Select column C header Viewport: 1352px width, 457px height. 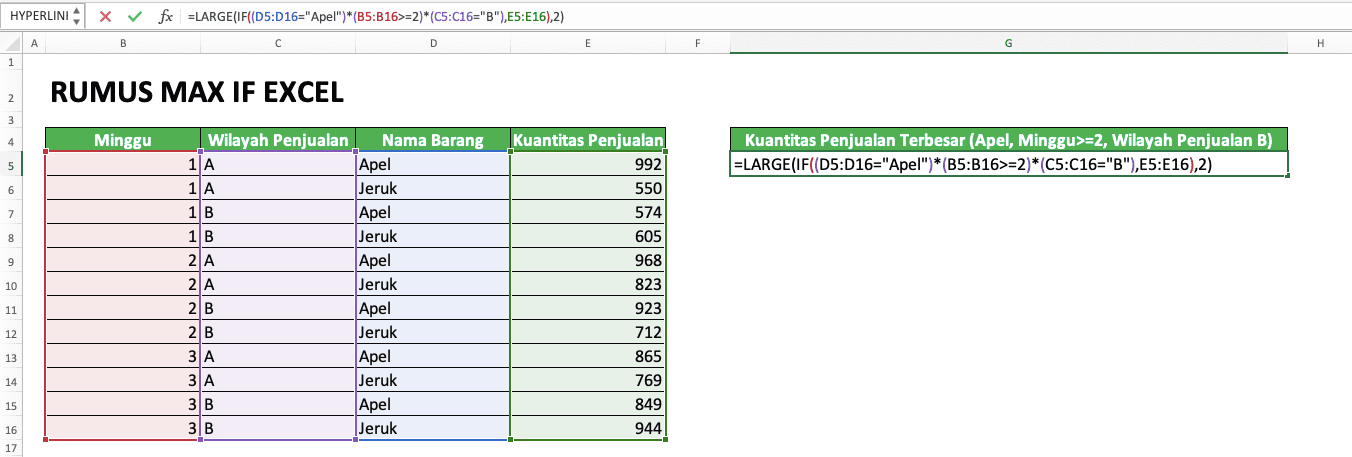[x=277, y=44]
